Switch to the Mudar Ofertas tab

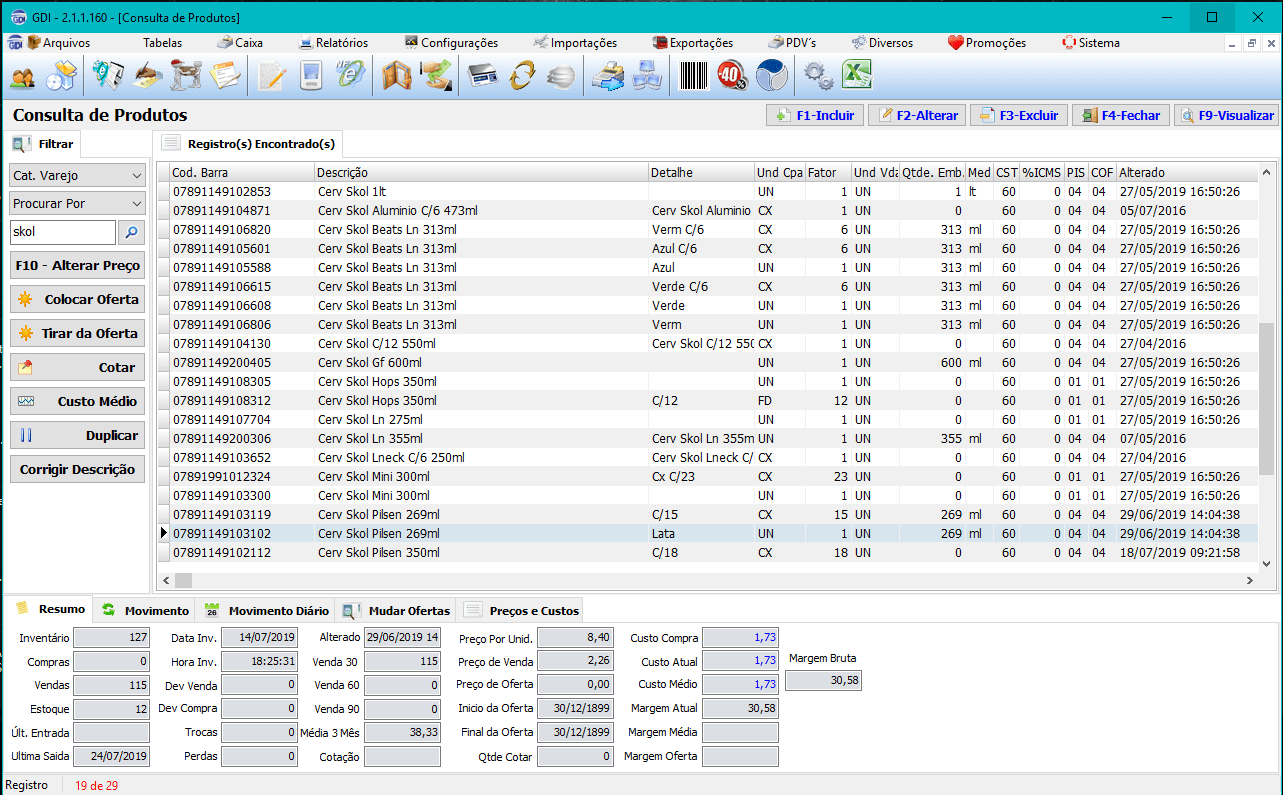coord(396,610)
